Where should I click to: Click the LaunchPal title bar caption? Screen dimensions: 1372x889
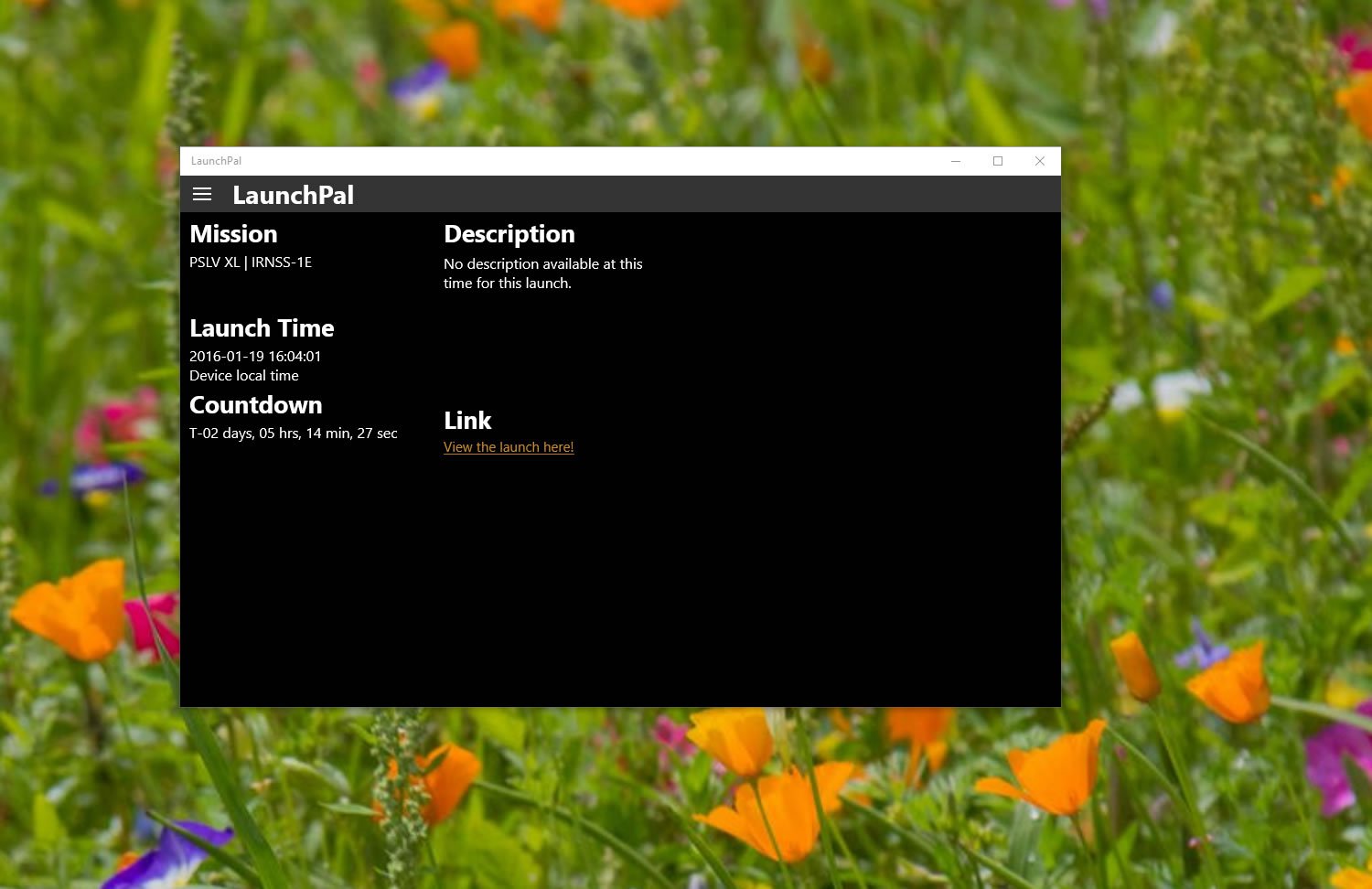click(216, 161)
